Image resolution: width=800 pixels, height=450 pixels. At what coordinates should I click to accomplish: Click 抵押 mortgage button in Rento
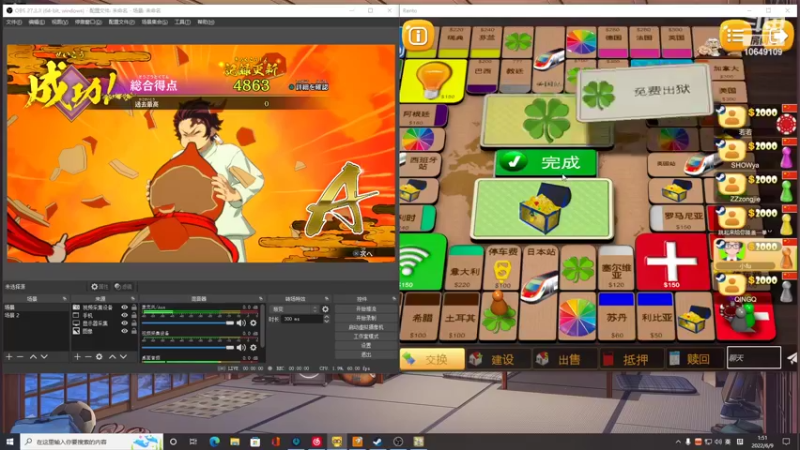[x=631, y=359]
